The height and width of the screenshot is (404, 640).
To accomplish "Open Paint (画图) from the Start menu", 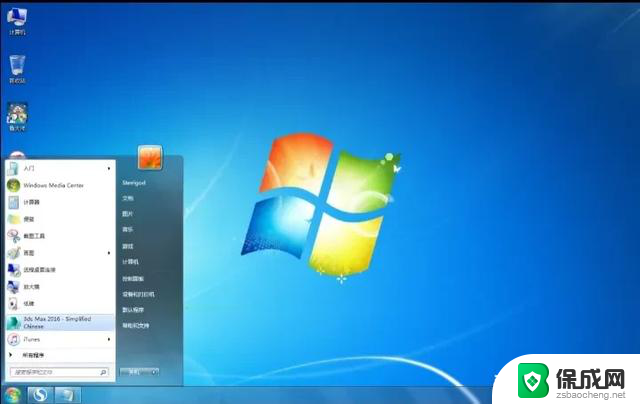I will tap(60, 253).
